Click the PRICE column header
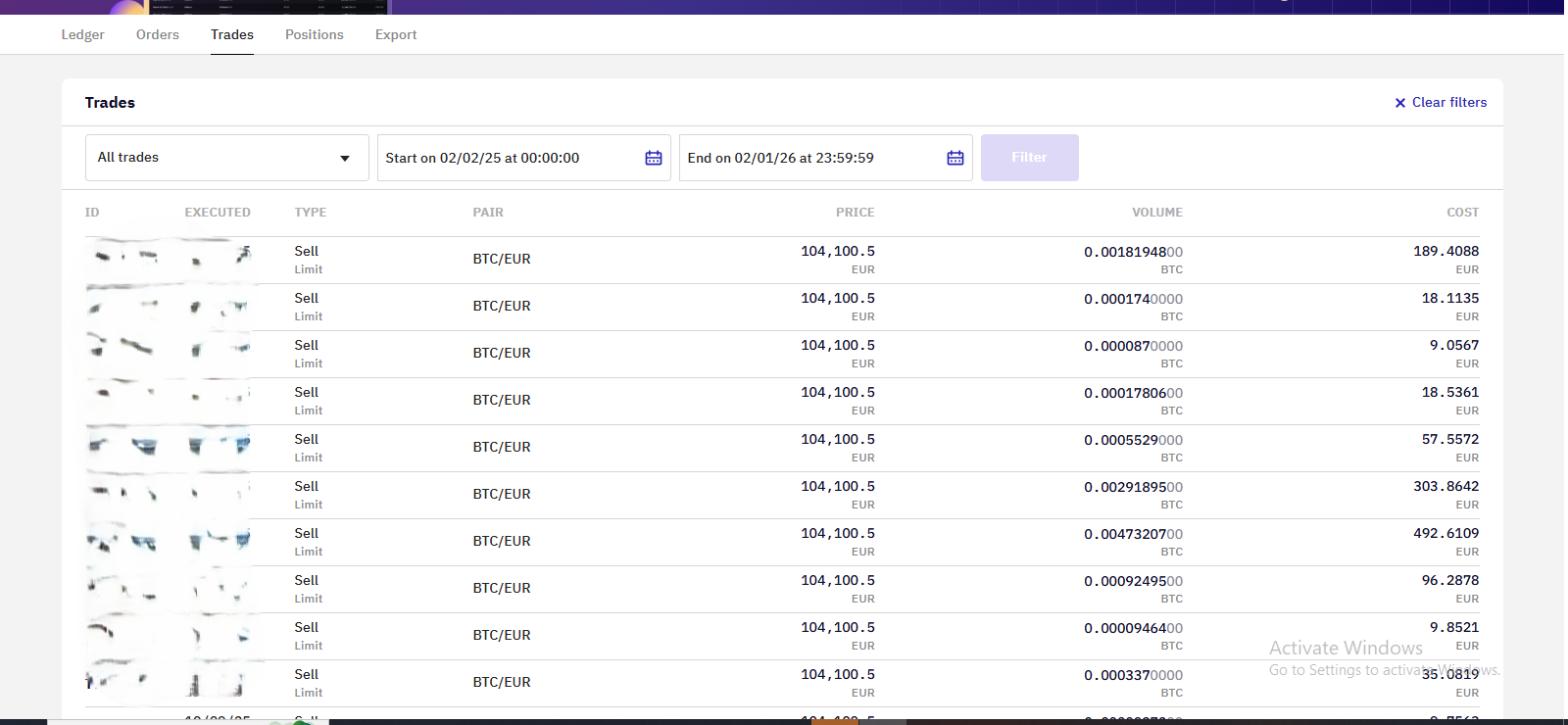Viewport: 1568px width, 725px height. [855, 213]
